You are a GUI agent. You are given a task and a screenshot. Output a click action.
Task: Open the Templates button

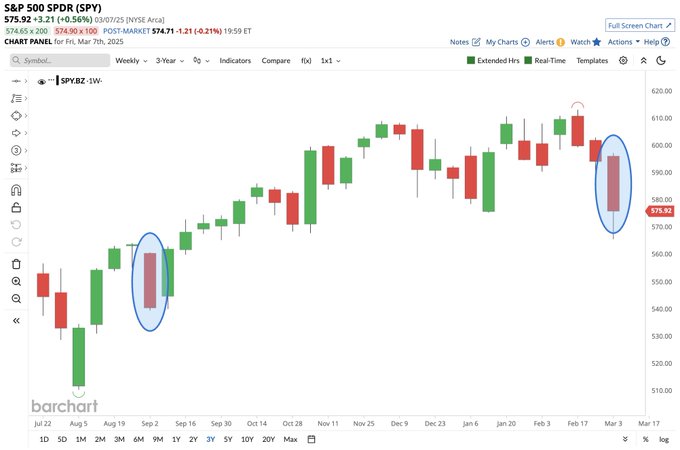tap(592, 61)
